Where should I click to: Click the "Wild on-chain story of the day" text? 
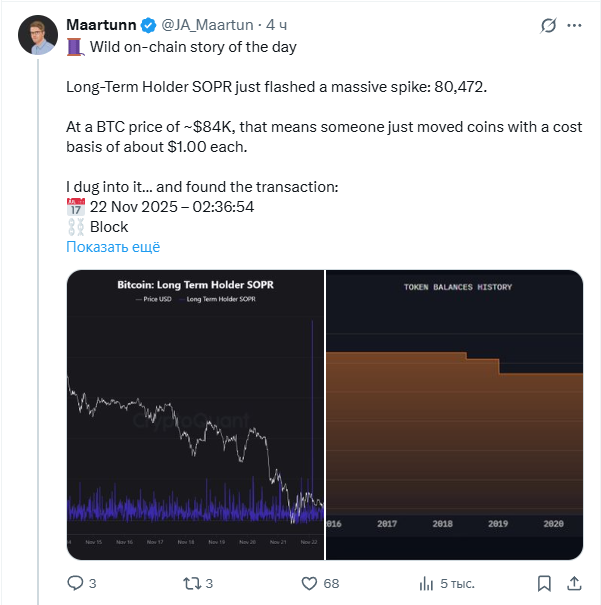pos(192,46)
